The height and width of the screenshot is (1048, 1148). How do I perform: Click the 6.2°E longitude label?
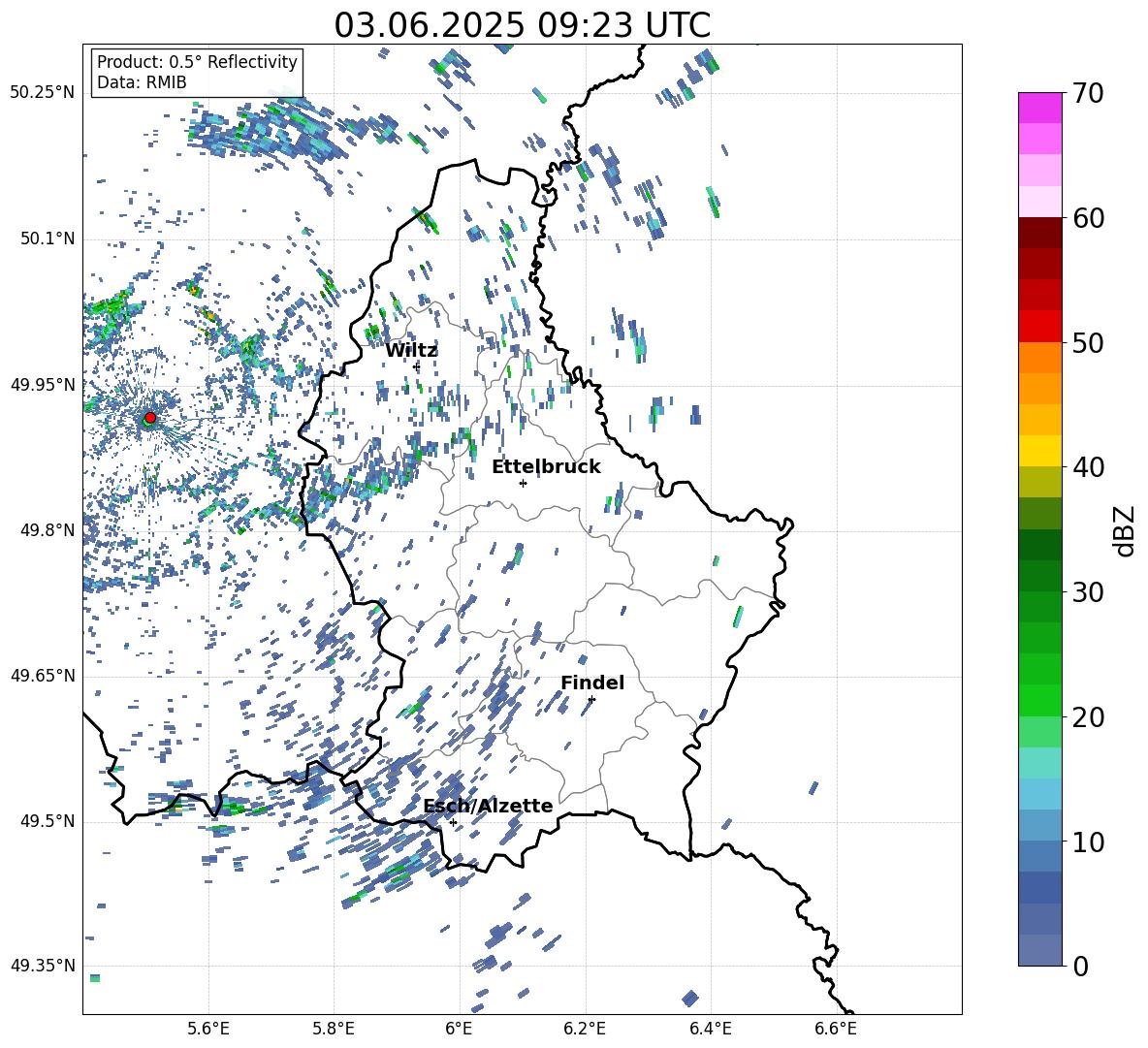585,1029
